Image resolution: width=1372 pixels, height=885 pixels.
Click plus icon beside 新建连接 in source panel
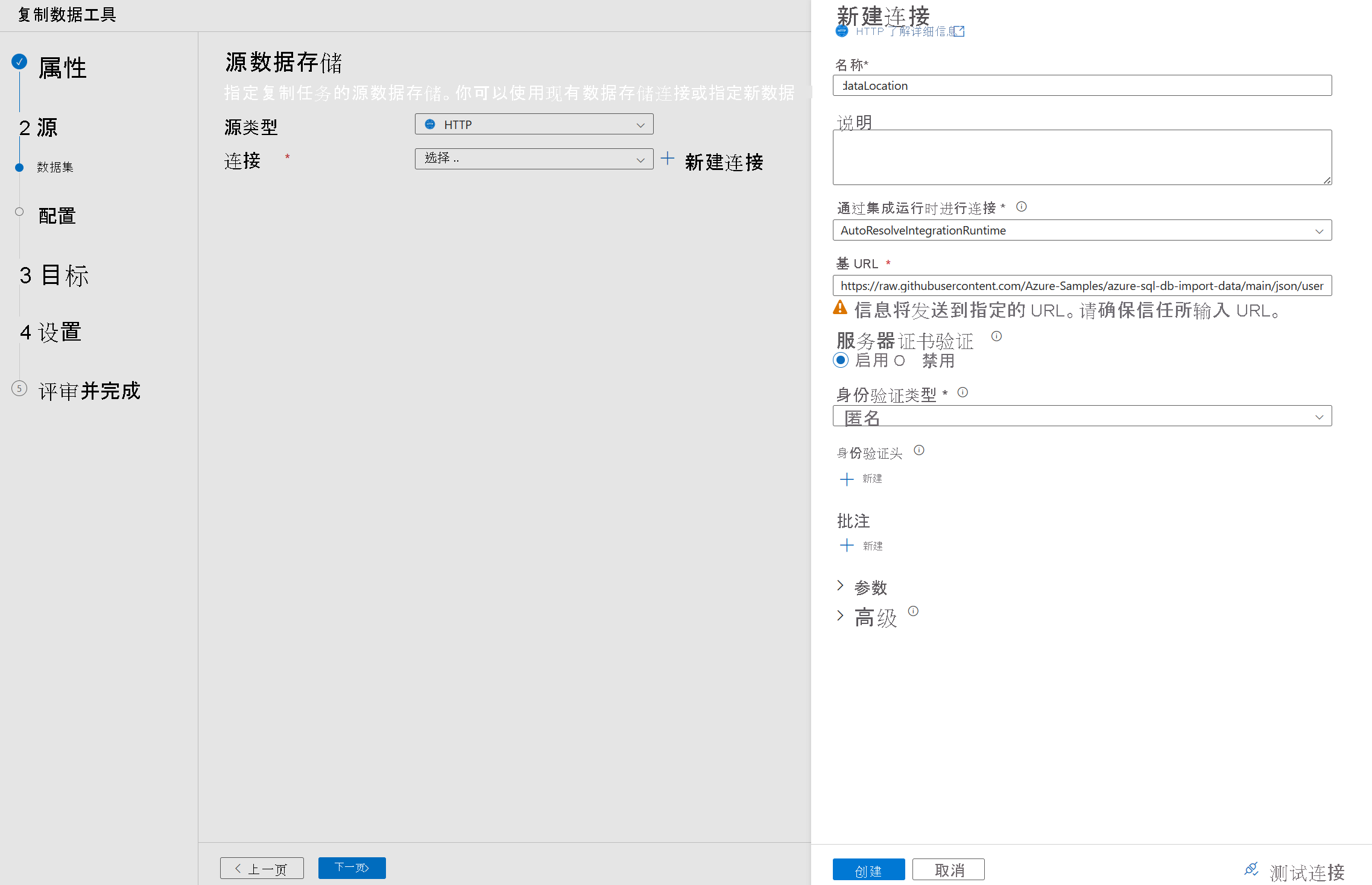(x=667, y=159)
